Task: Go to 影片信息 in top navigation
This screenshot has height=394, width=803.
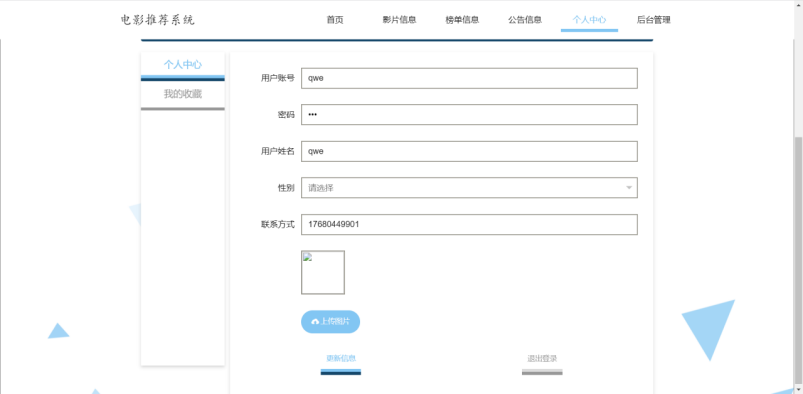Action: pyautogui.click(x=399, y=20)
